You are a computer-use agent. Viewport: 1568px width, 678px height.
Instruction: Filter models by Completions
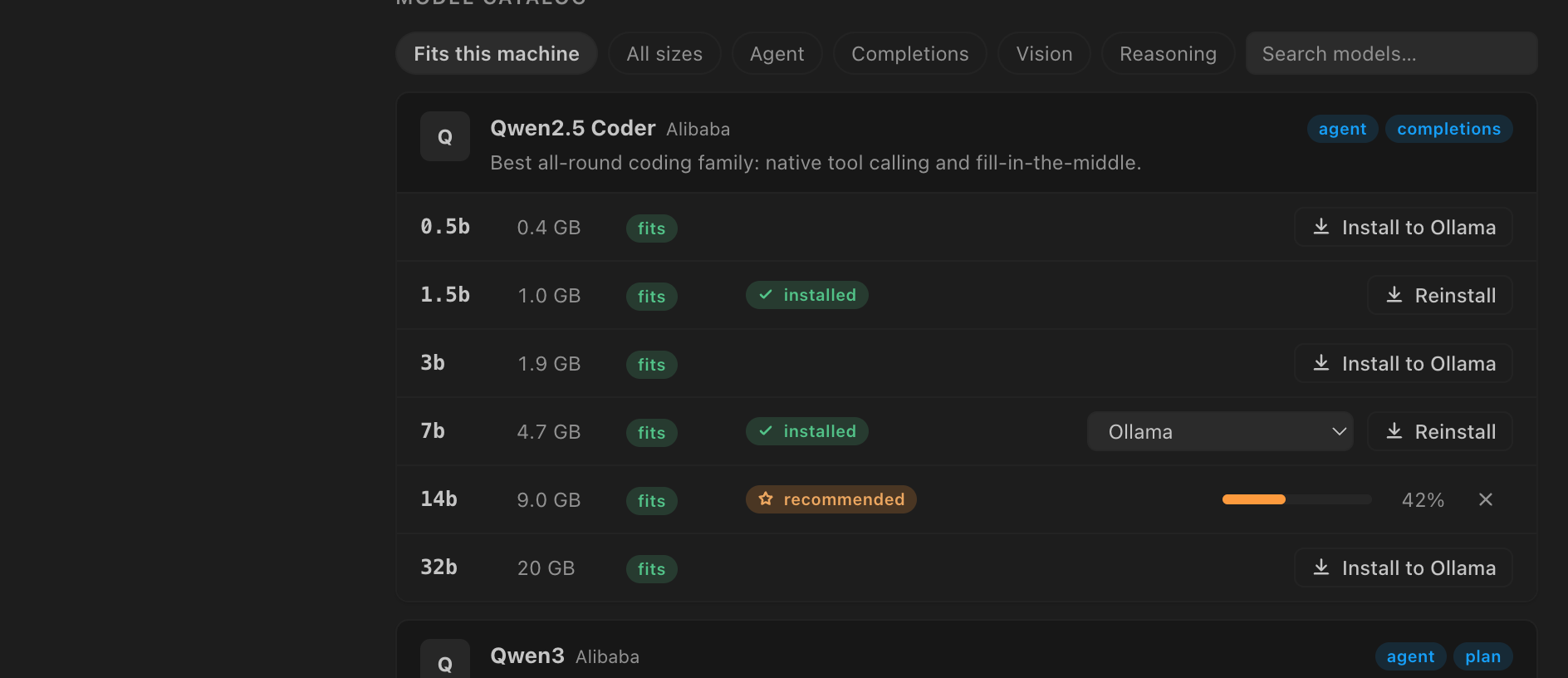pos(910,54)
